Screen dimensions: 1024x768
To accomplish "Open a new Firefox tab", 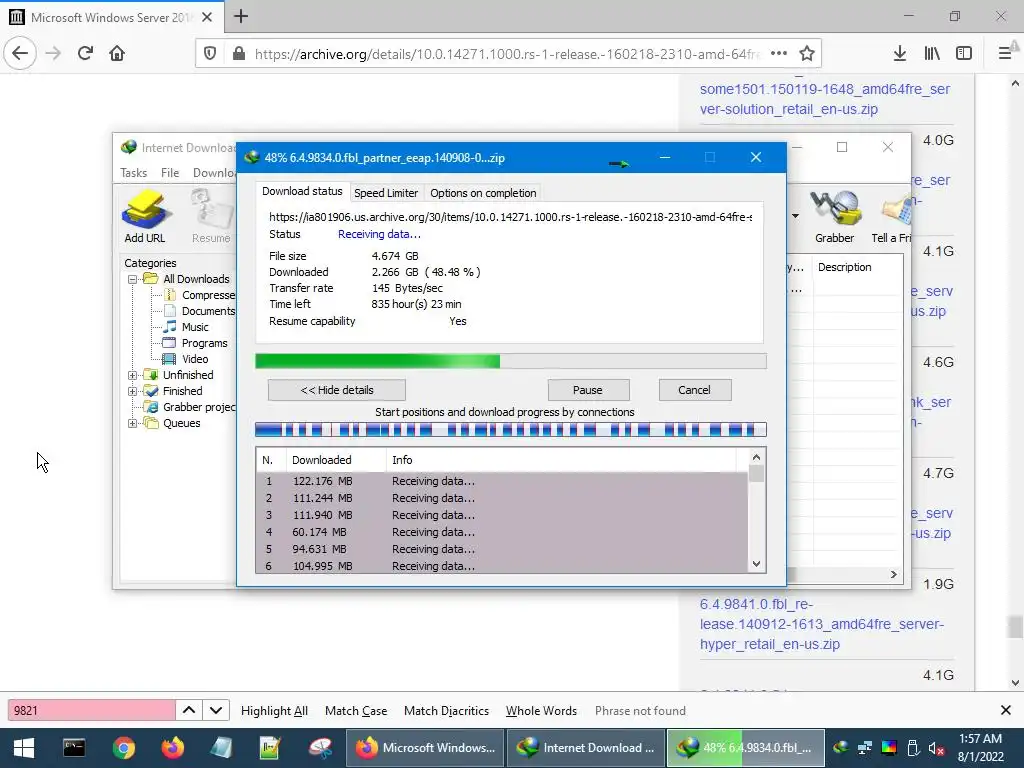I will tap(241, 16).
